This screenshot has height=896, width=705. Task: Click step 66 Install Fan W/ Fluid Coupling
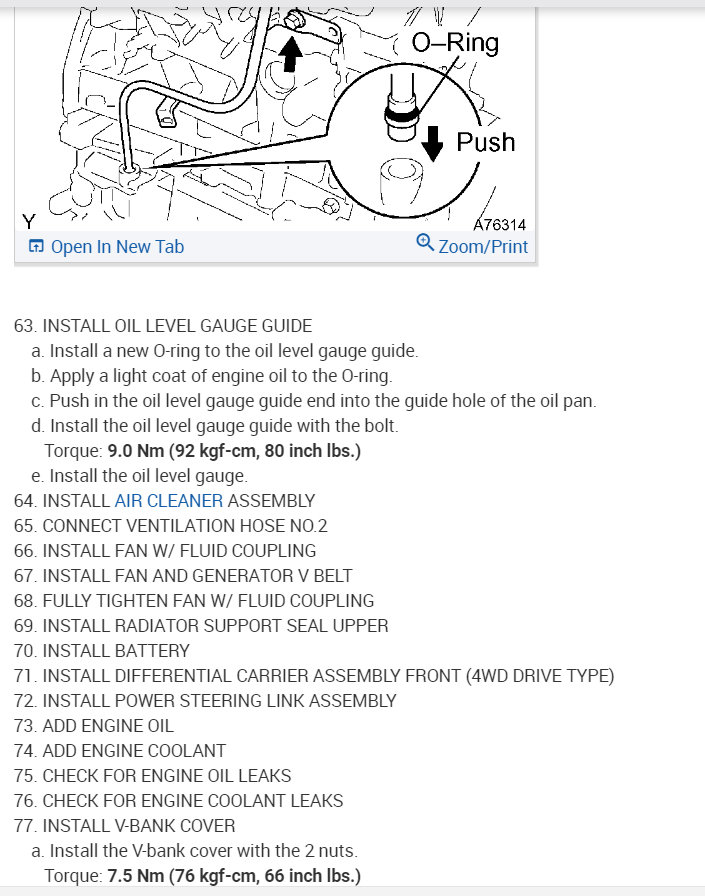click(x=165, y=550)
